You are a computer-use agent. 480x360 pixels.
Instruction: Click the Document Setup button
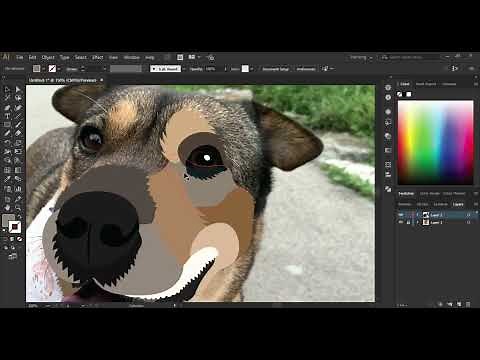click(x=275, y=69)
